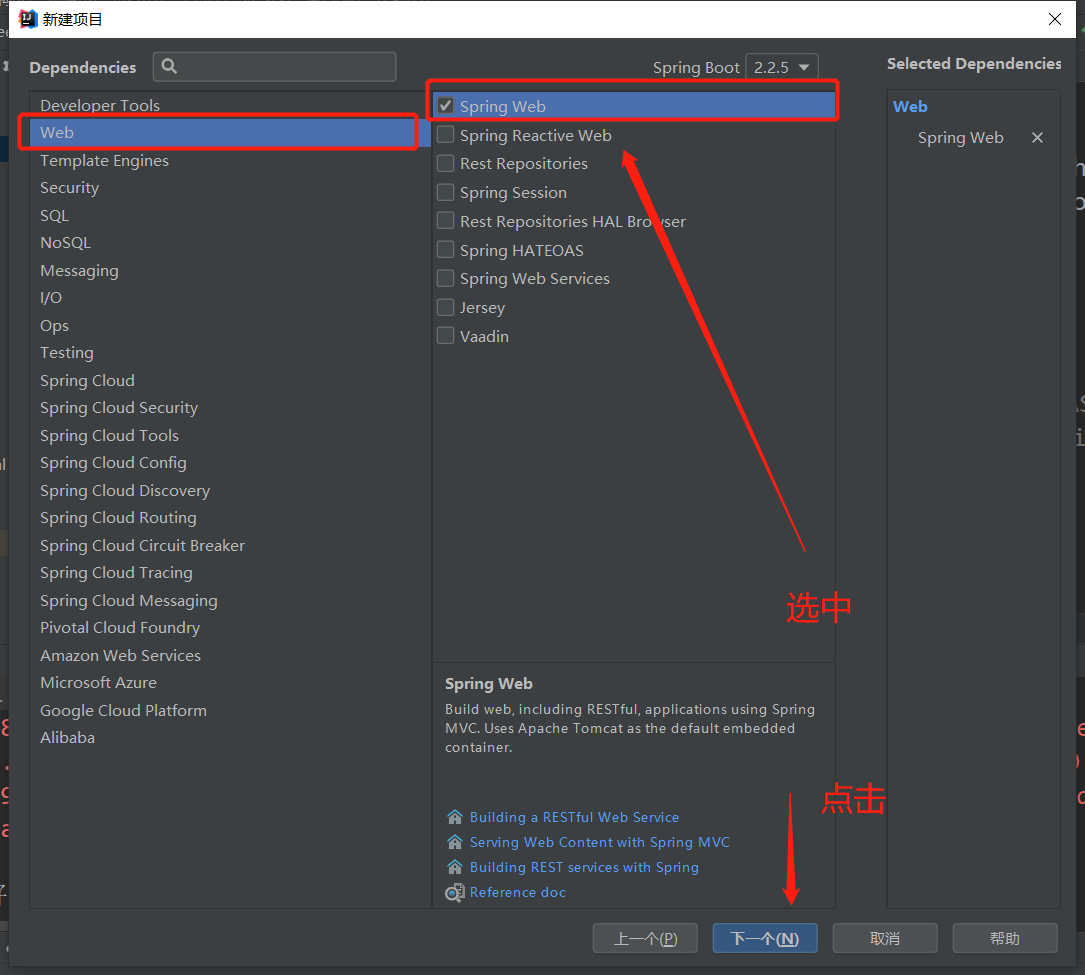The width and height of the screenshot is (1085, 975).
Task: Open Spring Cloud Tracing
Action: coord(230,573)
